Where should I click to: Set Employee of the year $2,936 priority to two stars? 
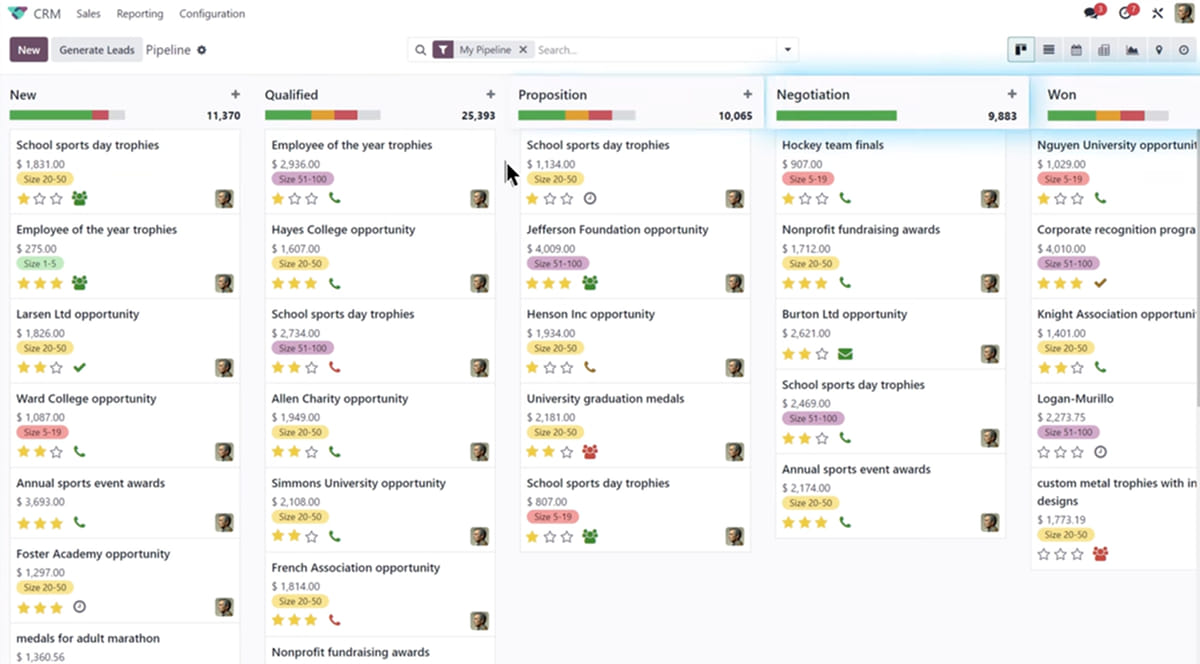click(295, 199)
